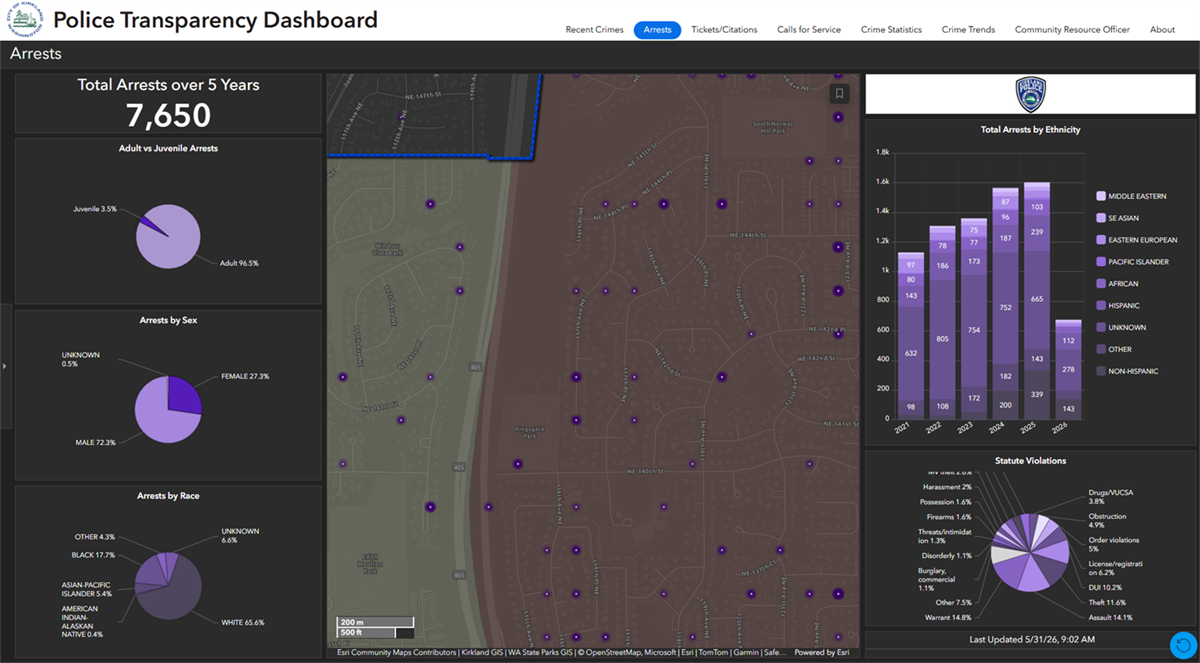Screen dimensions: 1200x663
Task: Click the Last Updated 5/31/26, 9:02 AM text
Action: click(1031, 639)
